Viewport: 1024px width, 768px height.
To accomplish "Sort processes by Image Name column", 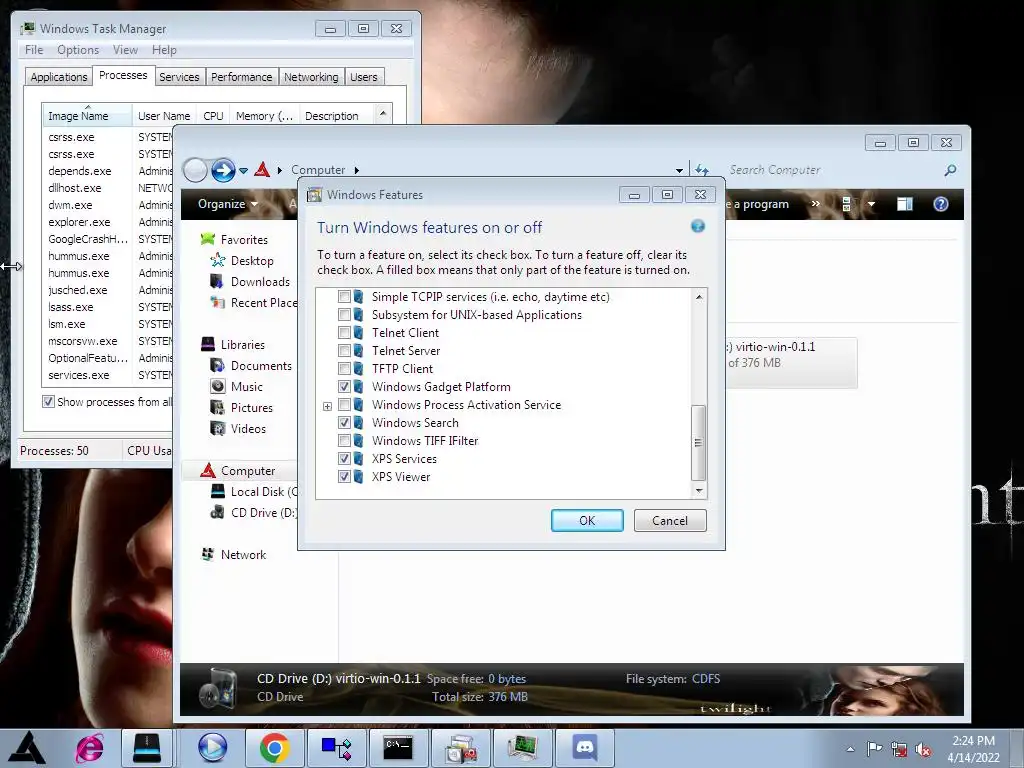I will click(87, 116).
